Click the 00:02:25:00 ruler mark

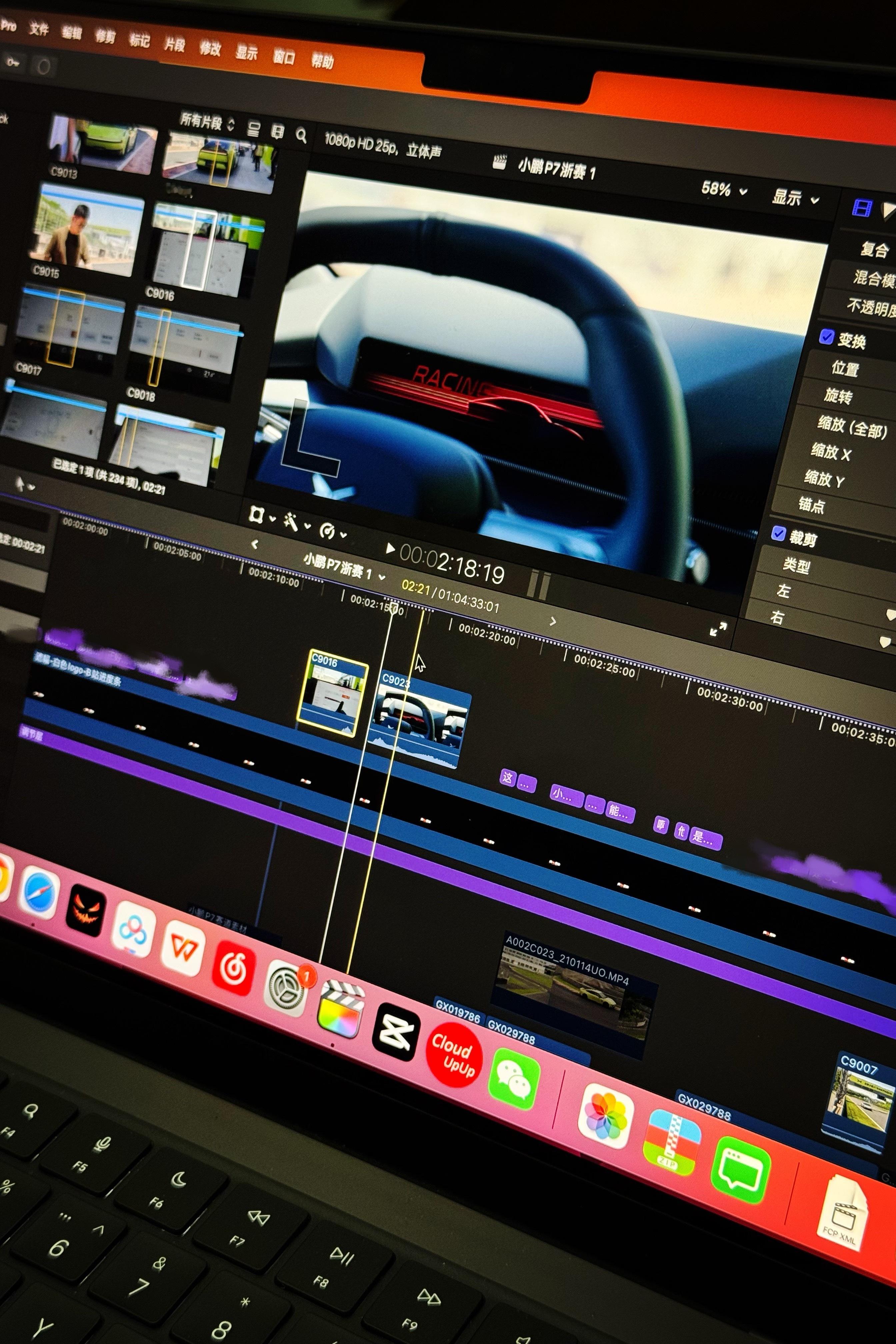coord(604,666)
